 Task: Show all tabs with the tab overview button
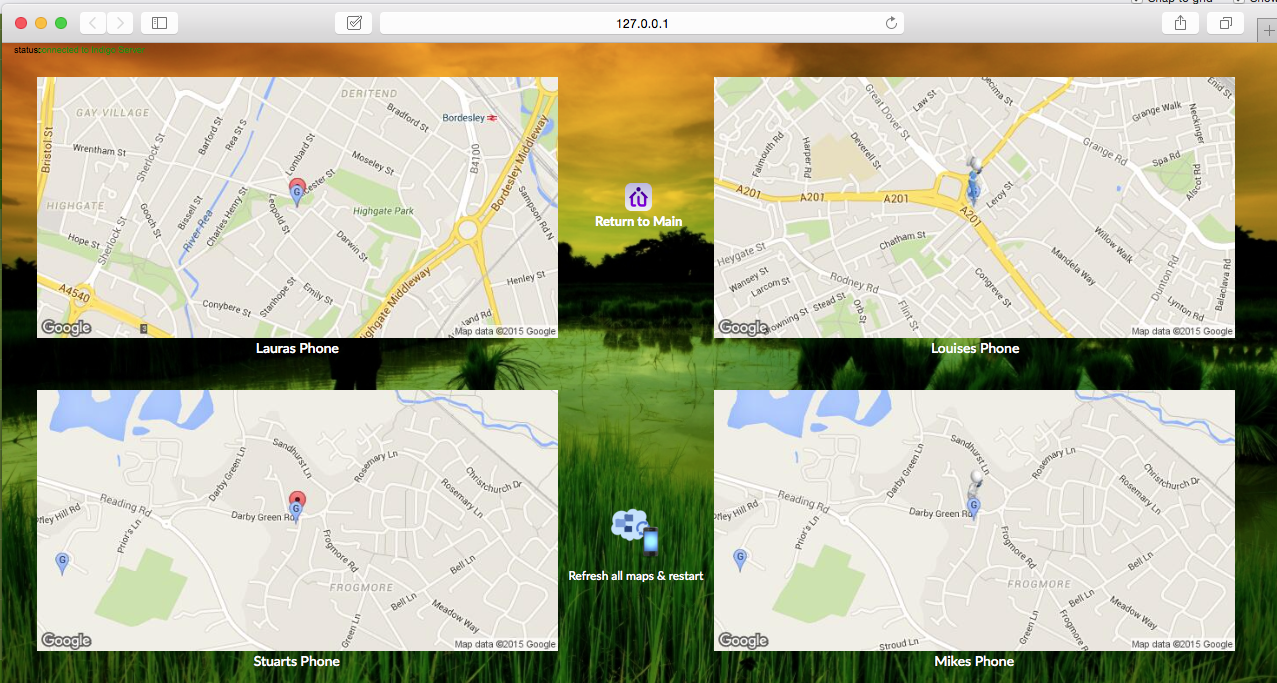(x=1226, y=22)
